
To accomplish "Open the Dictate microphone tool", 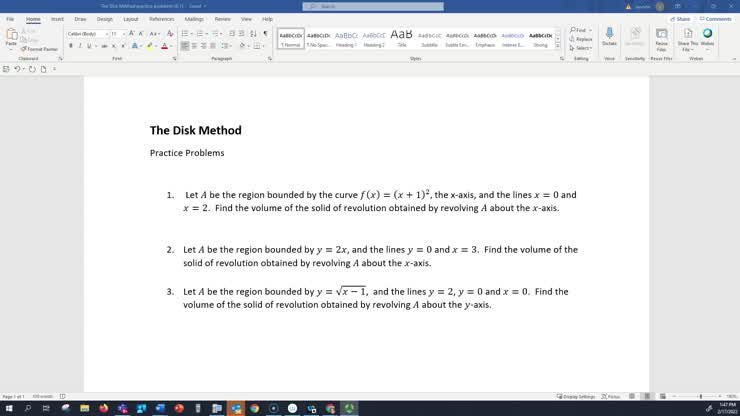I will [x=609, y=36].
